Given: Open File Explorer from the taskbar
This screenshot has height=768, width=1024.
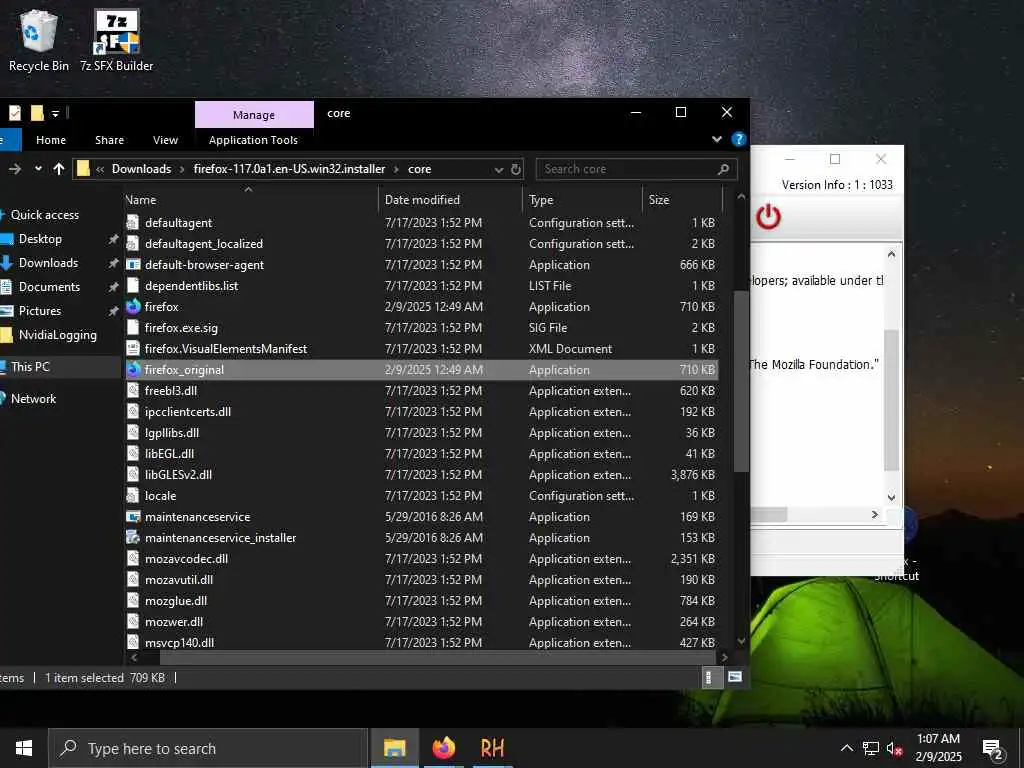Looking at the screenshot, I should pyautogui.click(x=394, y=748).
